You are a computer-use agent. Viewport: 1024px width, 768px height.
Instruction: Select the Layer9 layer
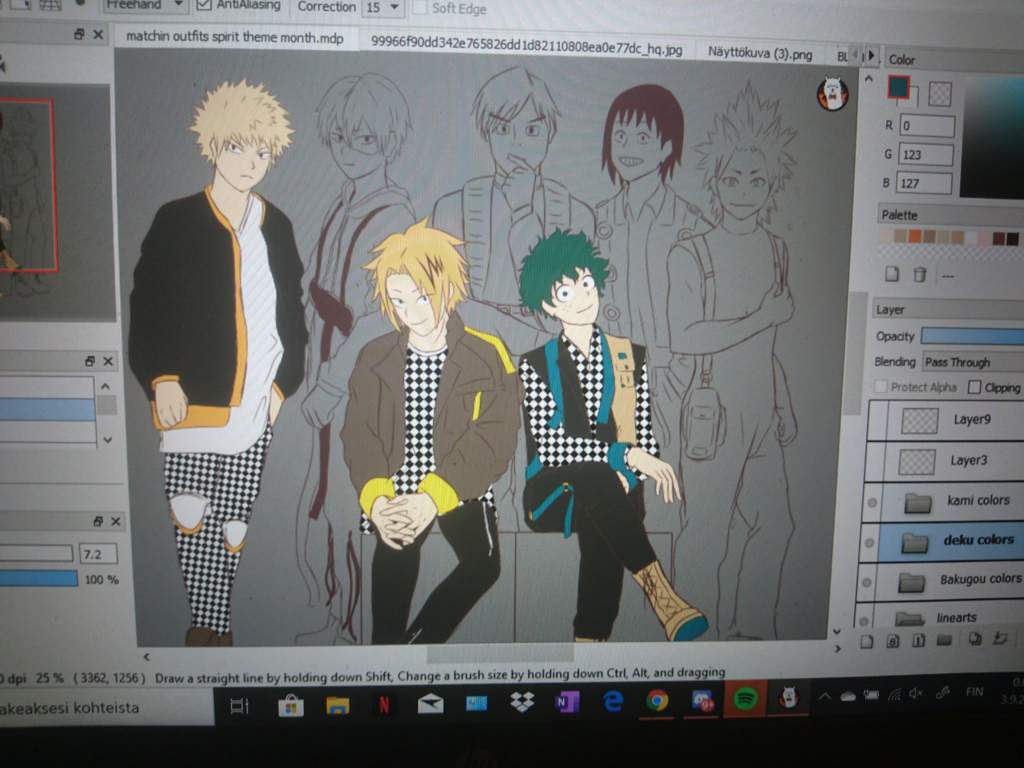click(x=960, y=420)
